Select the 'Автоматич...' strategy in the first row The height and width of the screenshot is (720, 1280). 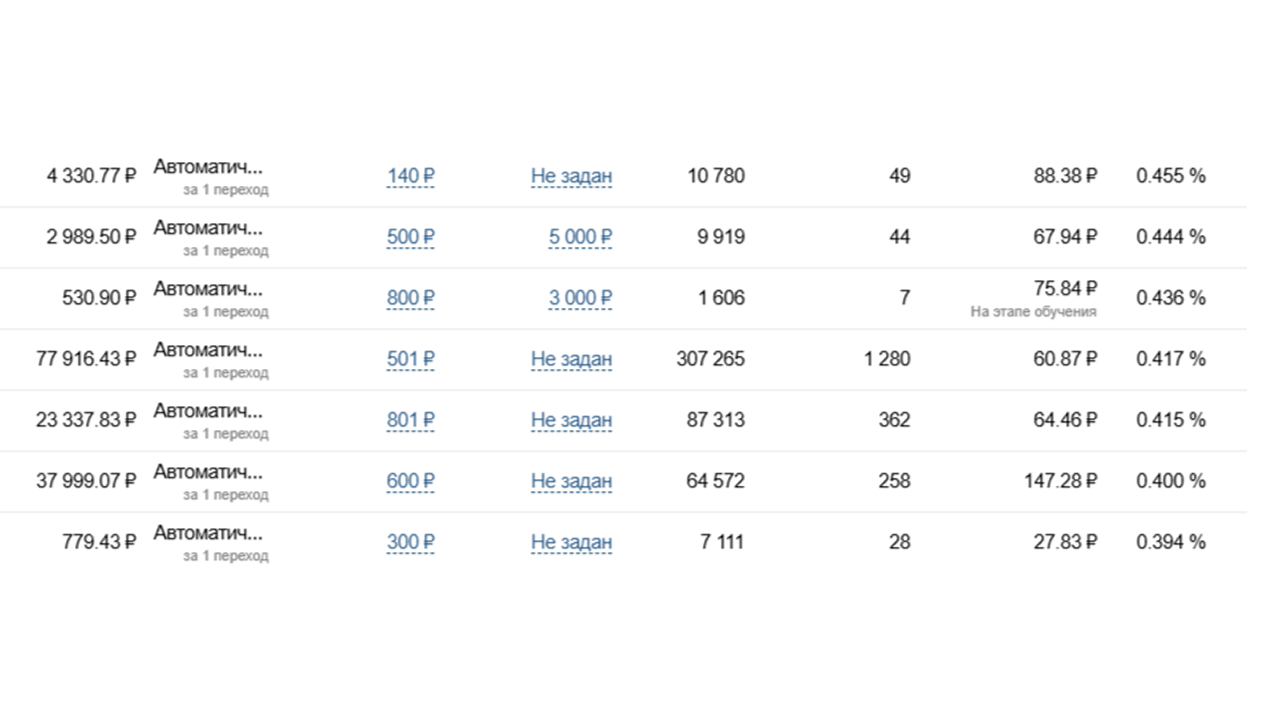[208, 167]
